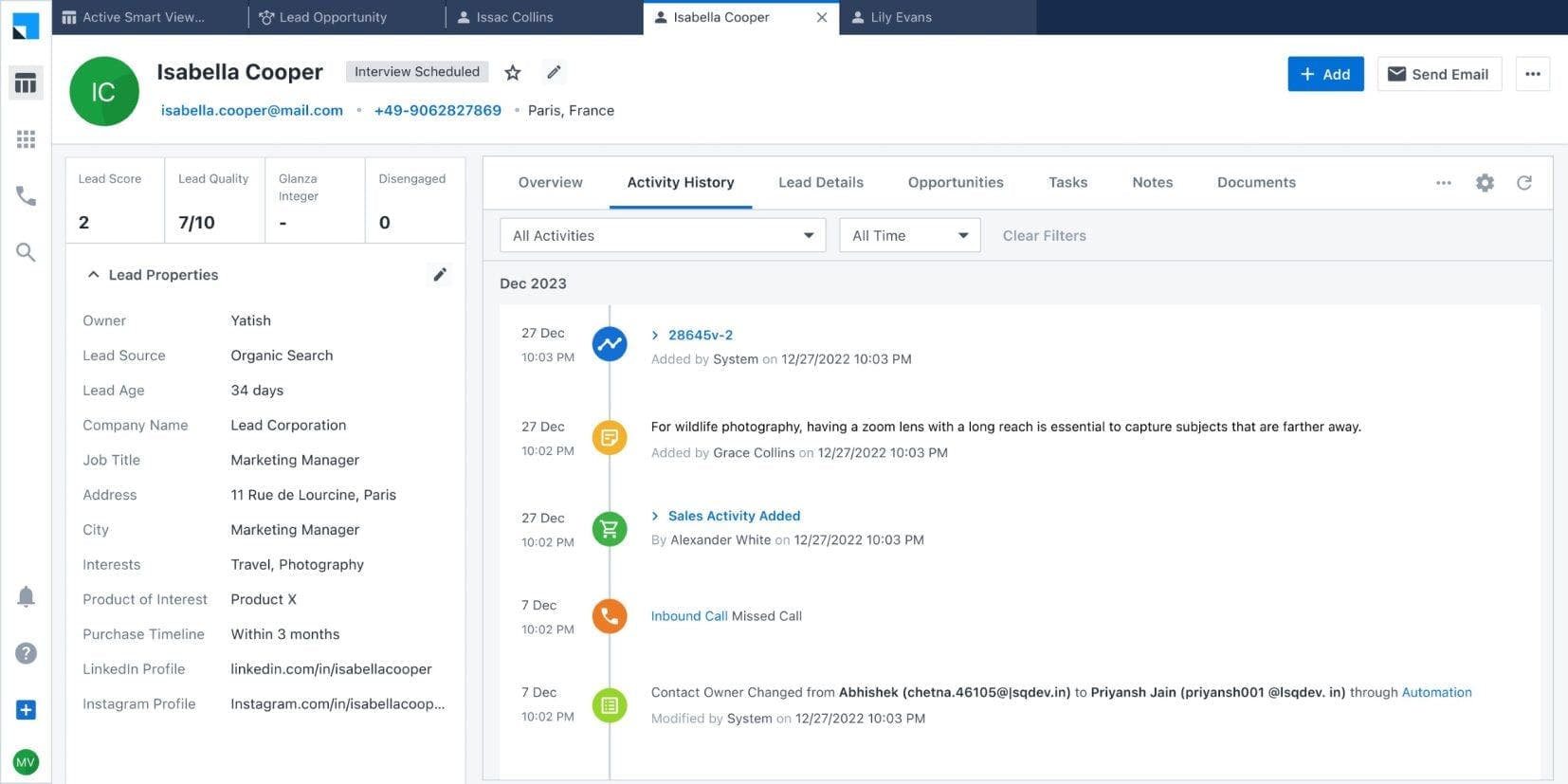This screenshot has height=784, width=1568.
Task: Click the Organic Search lead source value
Action: pyautogui.click(x=282, y=356)
